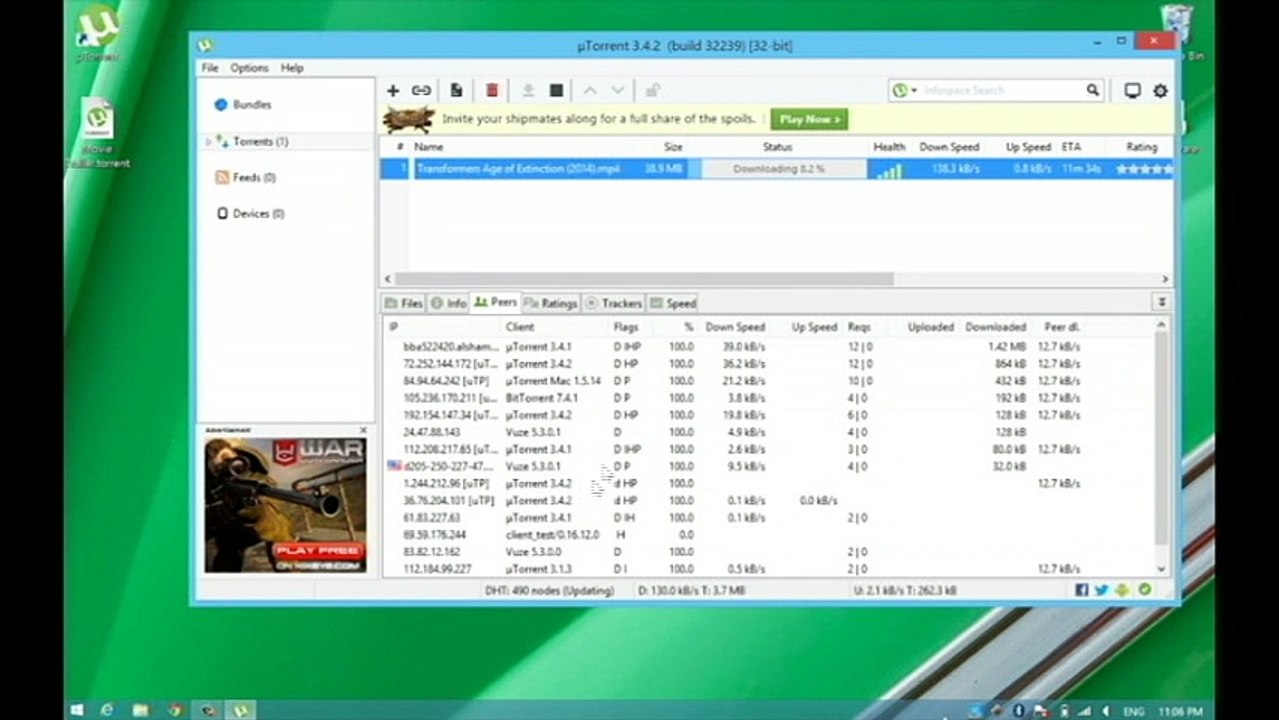The image size is (1279, 720).
Task: Click the search magnifier icon
Action: (x=1093, y=90)
